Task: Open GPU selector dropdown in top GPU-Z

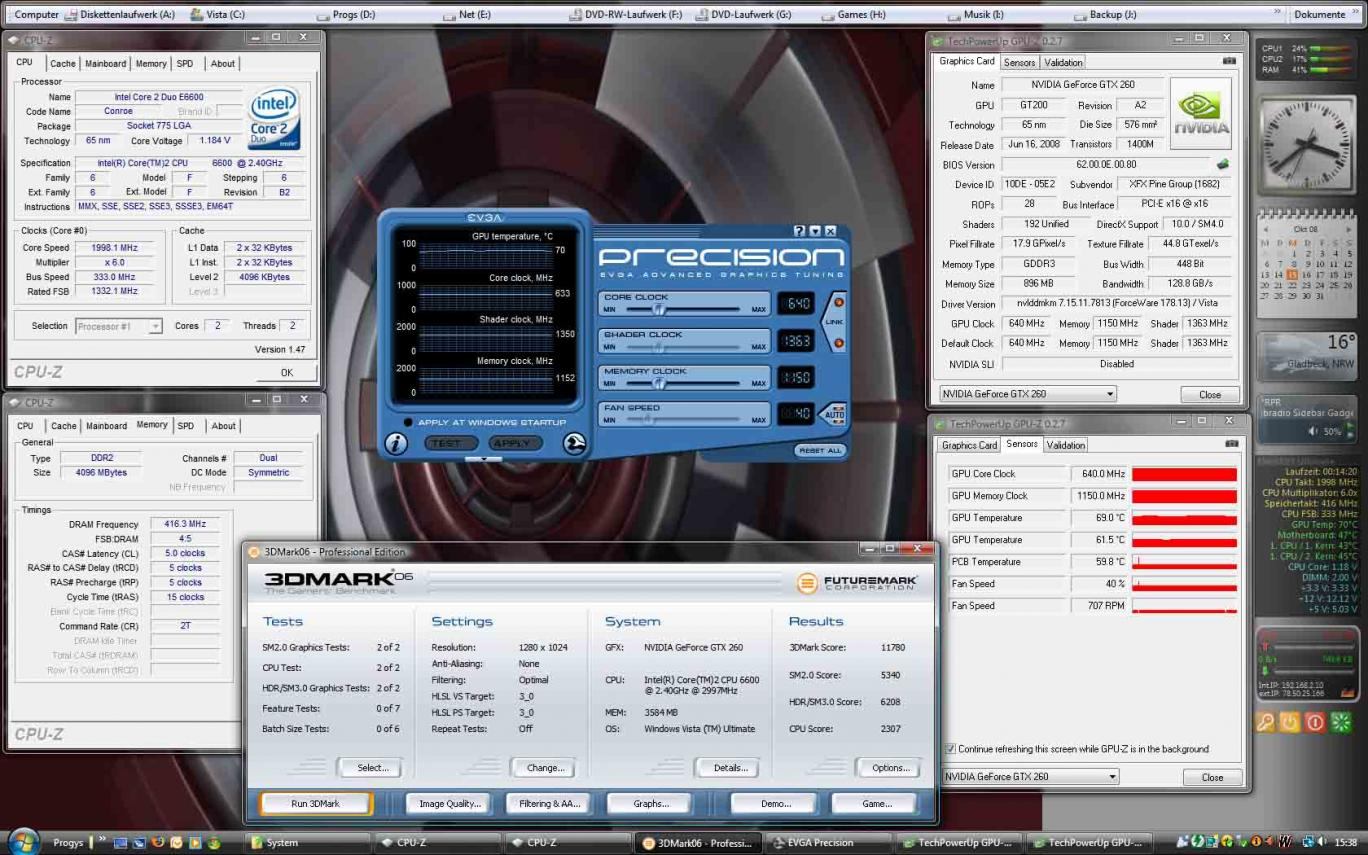Action: [x=1027, y=394]
